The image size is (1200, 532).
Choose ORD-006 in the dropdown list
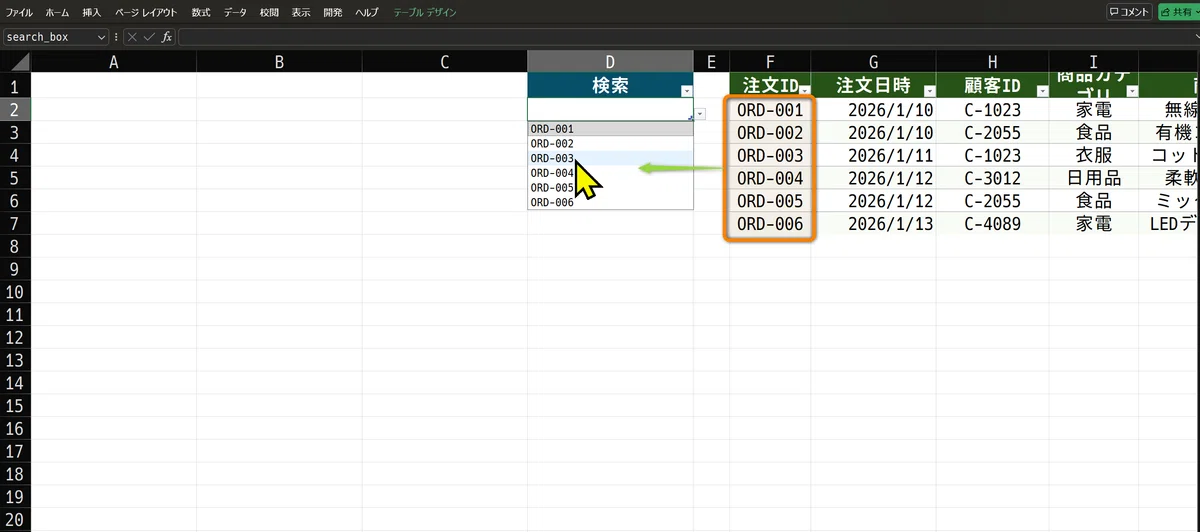point(610,202)
